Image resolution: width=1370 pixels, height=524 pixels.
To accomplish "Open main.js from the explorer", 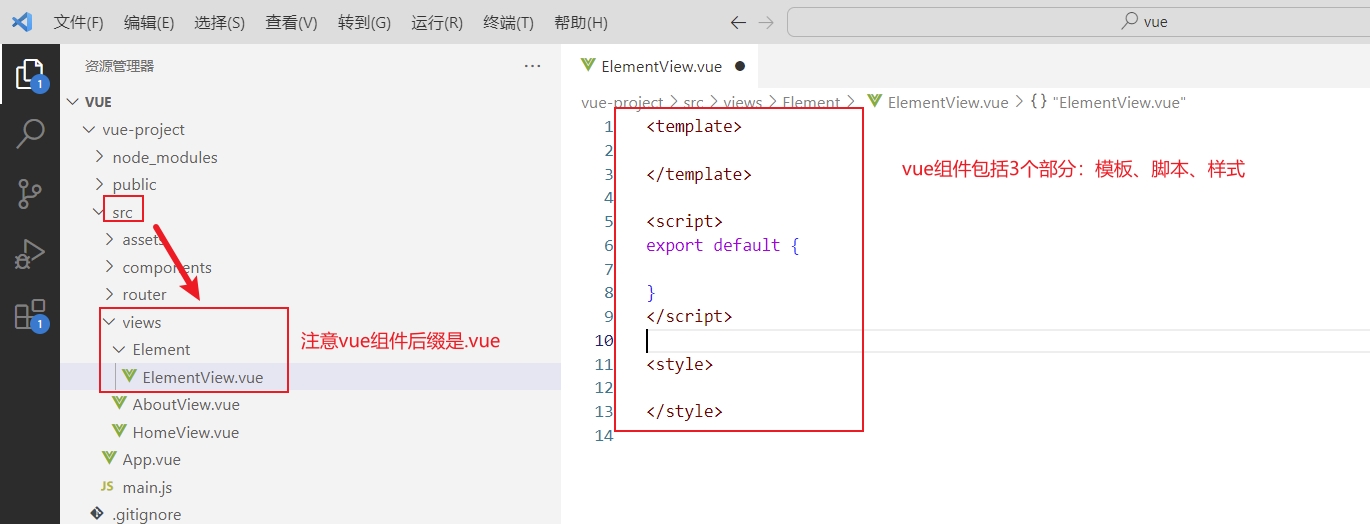I will click(x=147, y=487).
